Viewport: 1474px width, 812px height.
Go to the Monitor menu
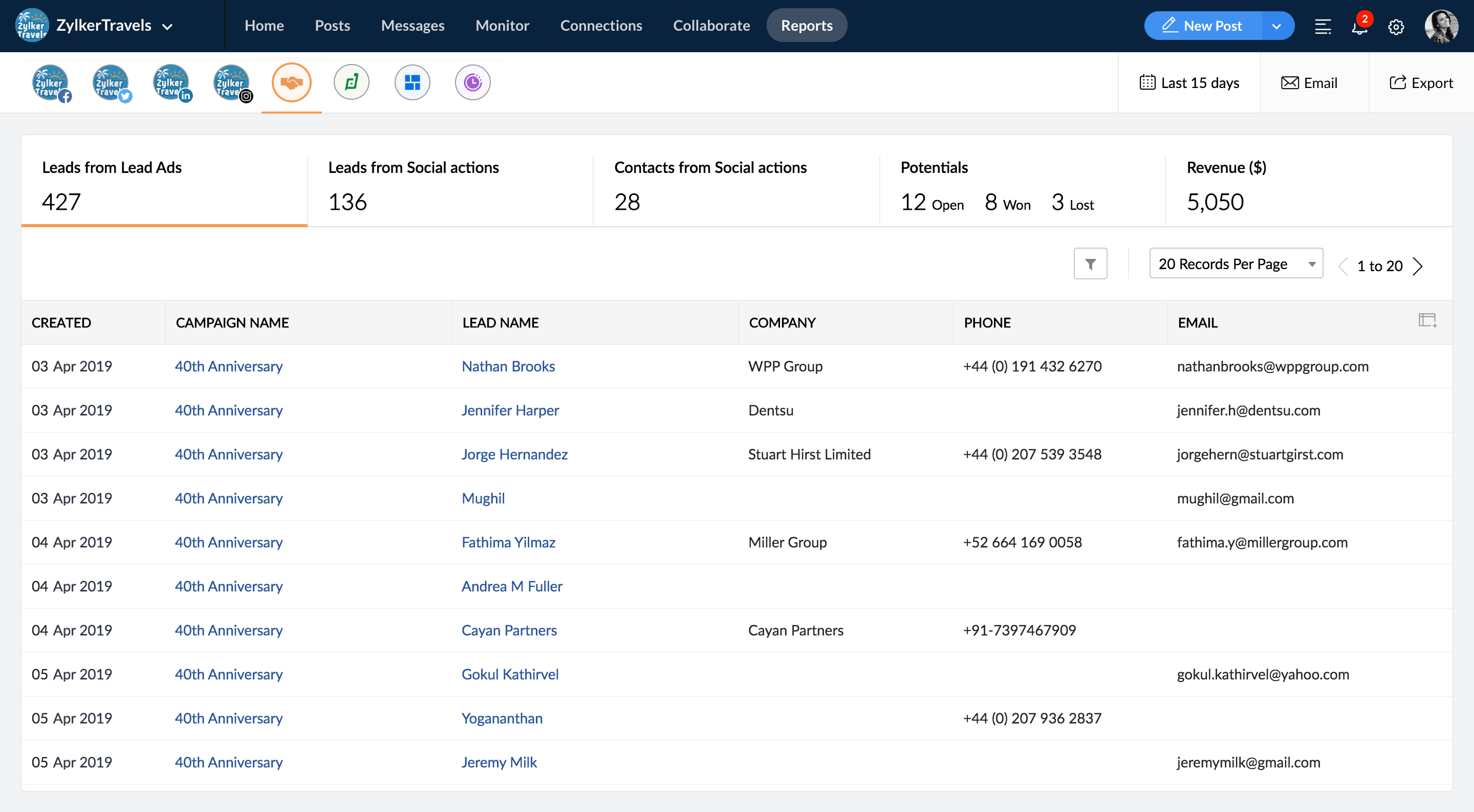point(502,25)
